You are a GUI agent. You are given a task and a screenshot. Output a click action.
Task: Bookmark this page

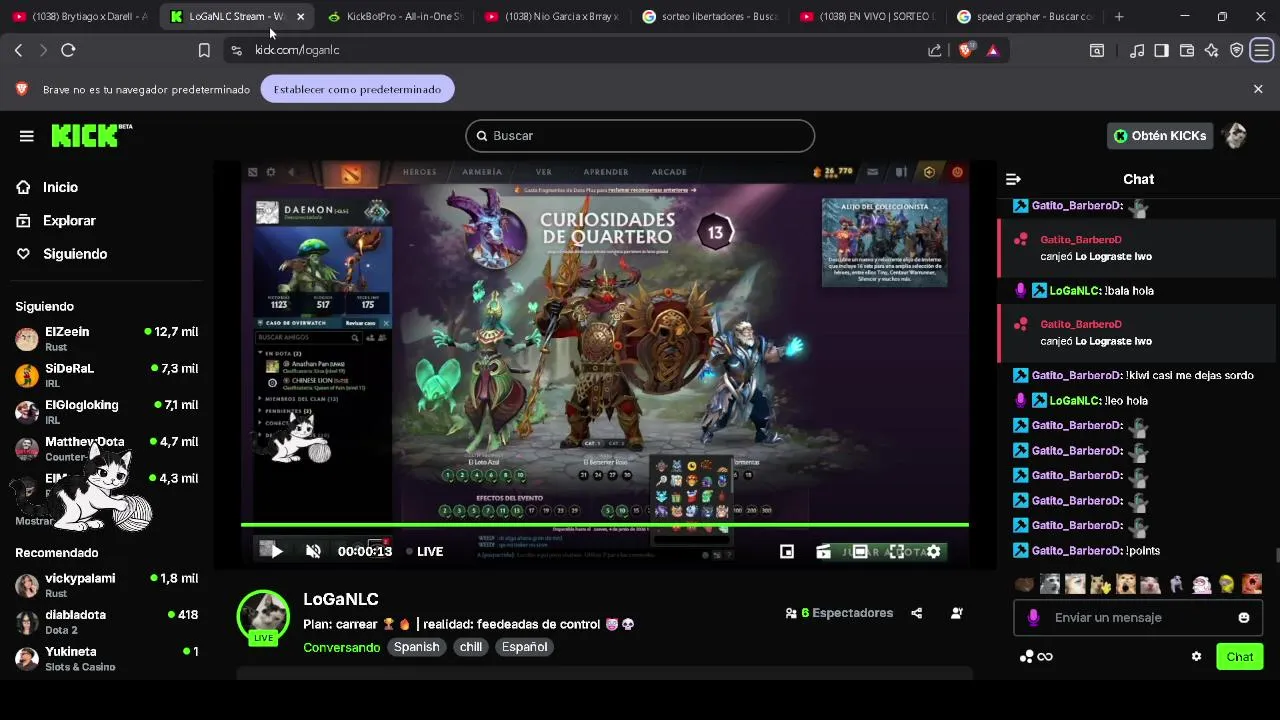point(204,50)
